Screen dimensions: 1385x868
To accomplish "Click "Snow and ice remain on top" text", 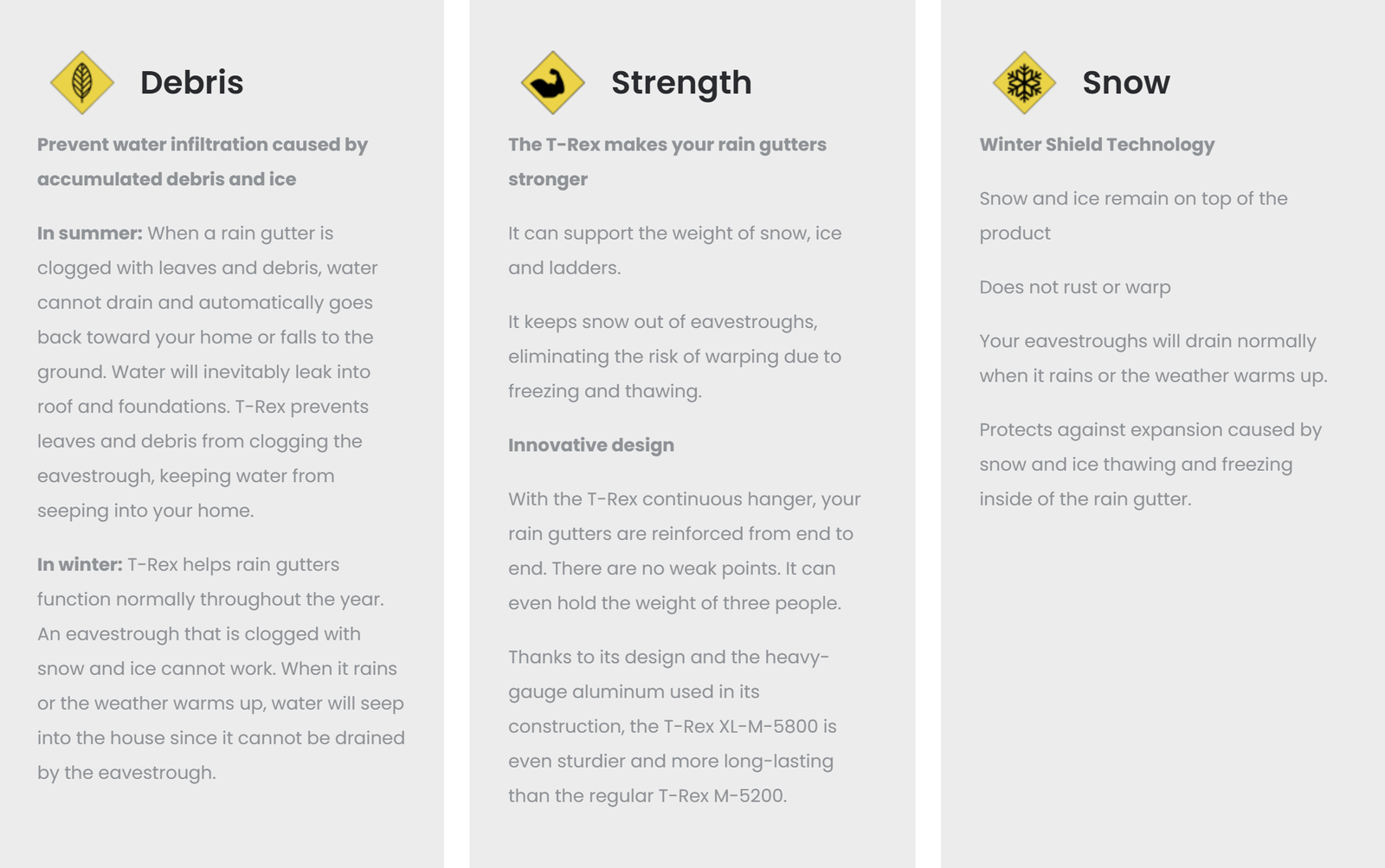I will (1133, 215).
